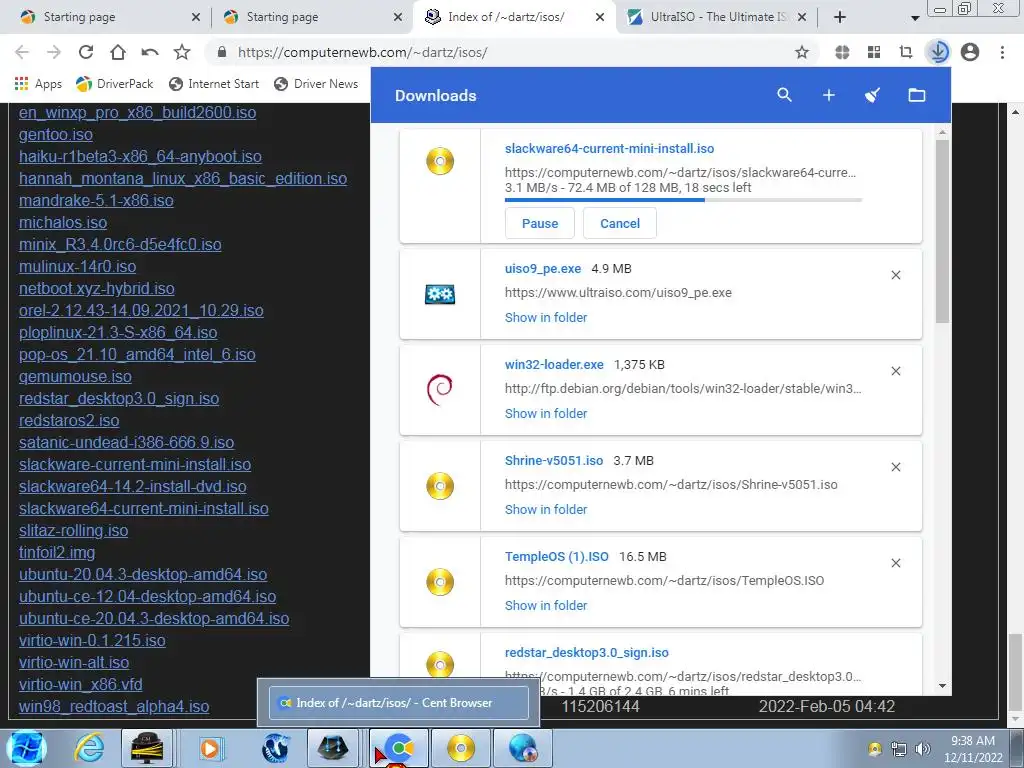The height and width of the screenshot is (768, 1024).
Task: Clear downloads list with broom icon
Action: [872, 95]
